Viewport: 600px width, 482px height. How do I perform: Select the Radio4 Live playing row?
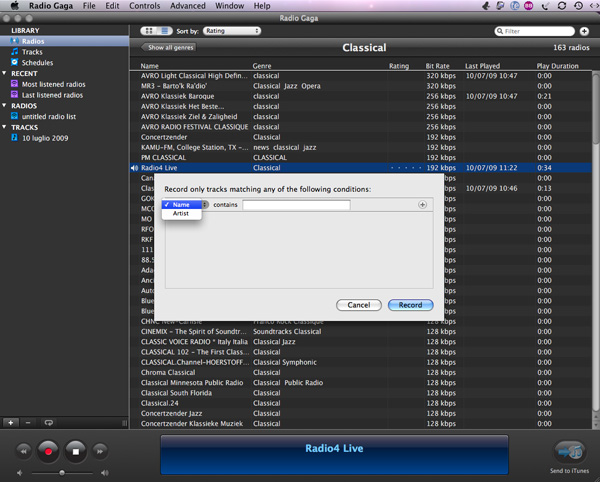(360, 168)
